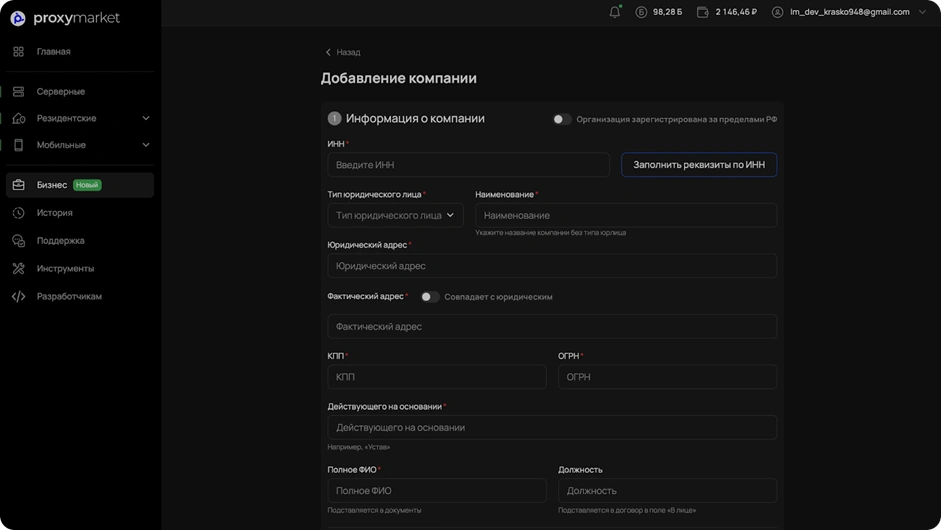The image size is (941, 530).
Task: Click the Мобильные phone icon
Action: tap(19, 145)
